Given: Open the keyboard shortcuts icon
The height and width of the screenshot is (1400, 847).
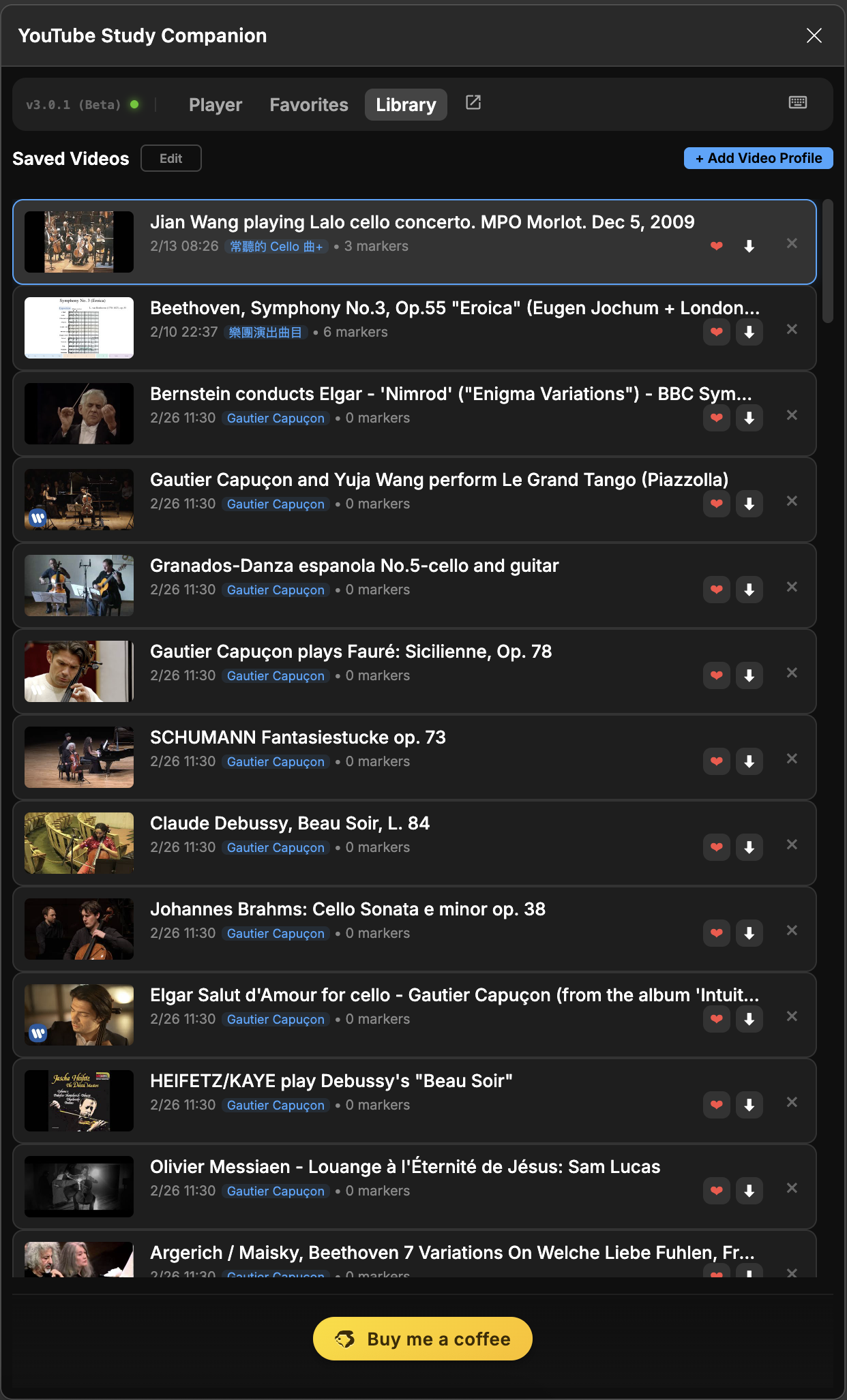Looking at the screenshot, I should 797,103.
